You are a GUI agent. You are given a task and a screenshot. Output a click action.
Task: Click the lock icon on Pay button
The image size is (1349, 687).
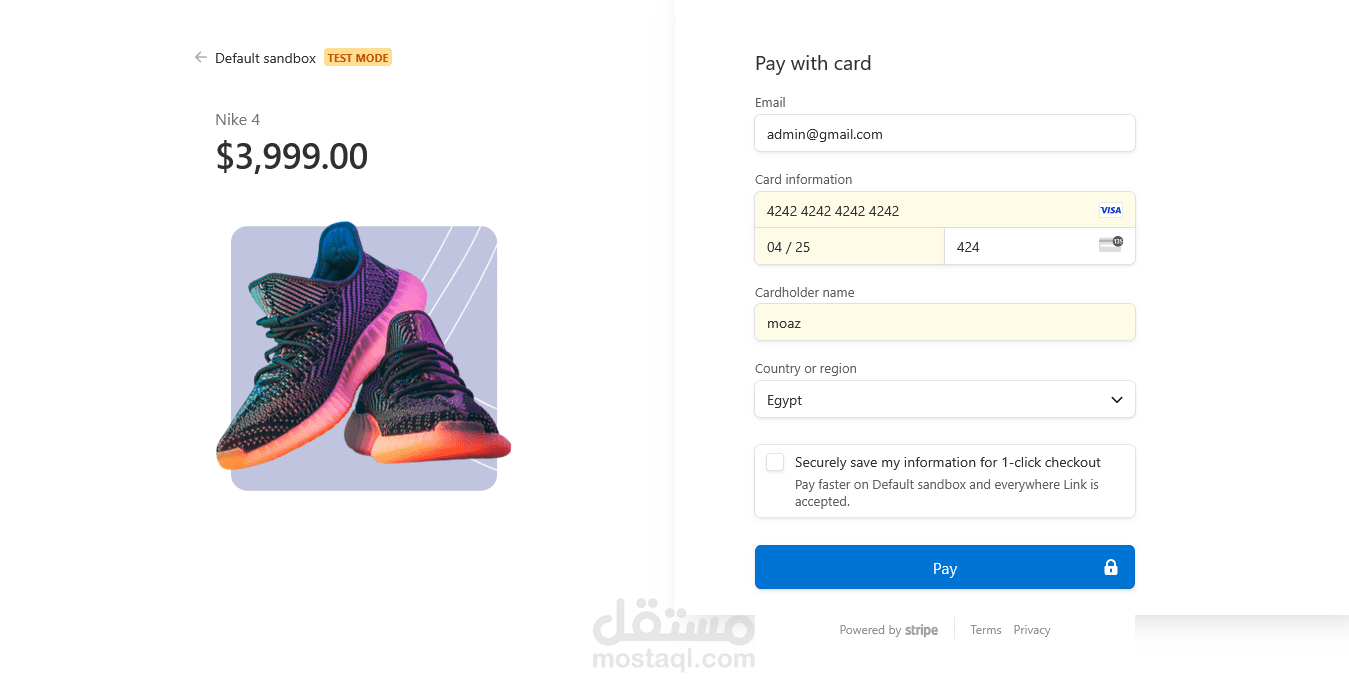[x=1110, y=568]
